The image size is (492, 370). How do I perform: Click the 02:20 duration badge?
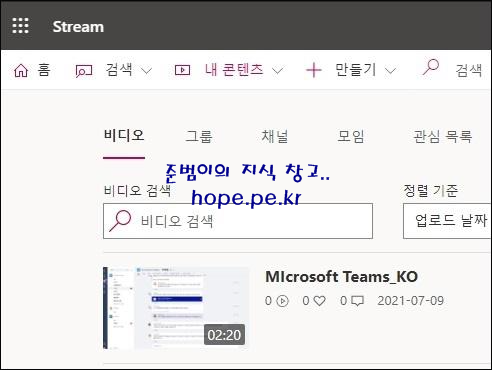(x=224, y=335)
